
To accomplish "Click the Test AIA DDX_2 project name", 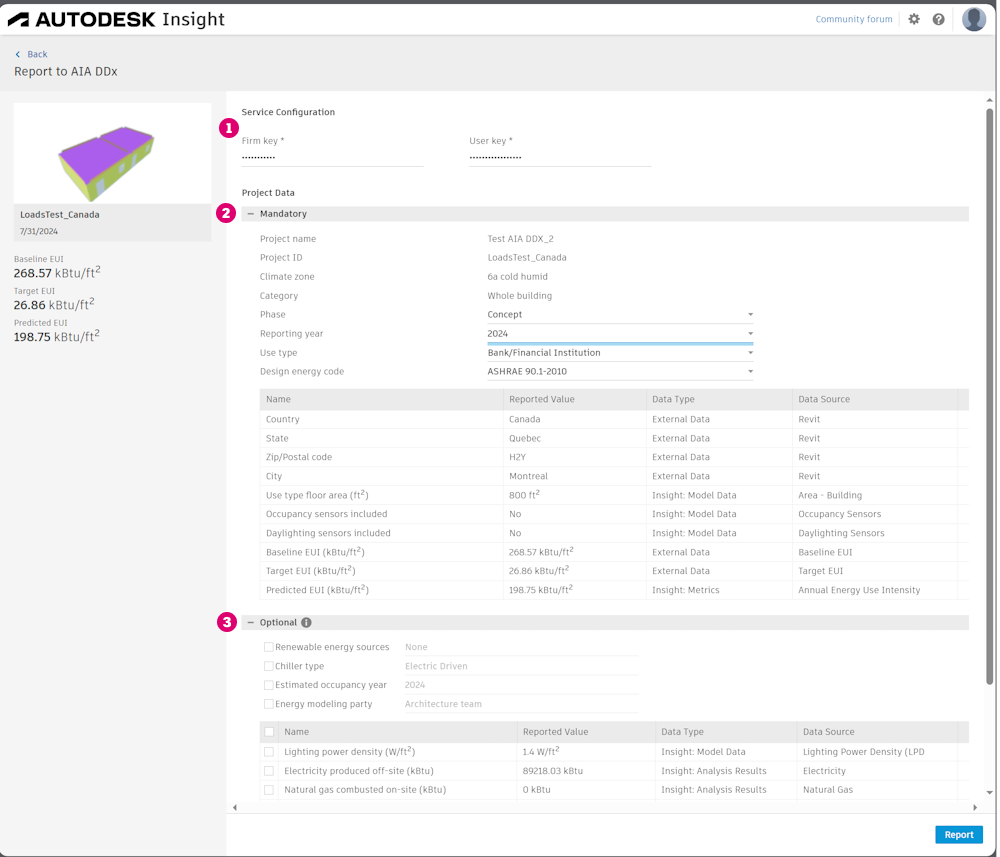I will point(520,238).
